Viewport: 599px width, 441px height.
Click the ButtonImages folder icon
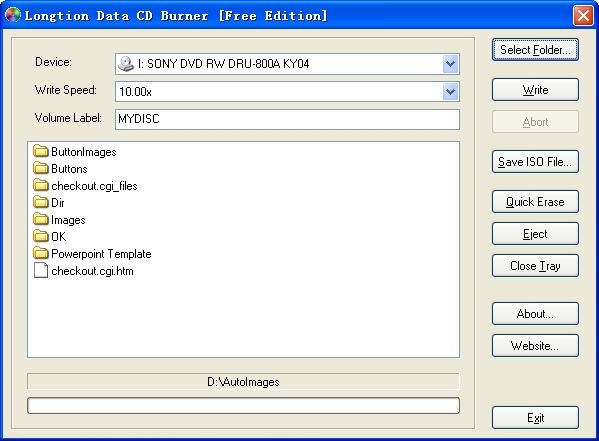point(40,151)
